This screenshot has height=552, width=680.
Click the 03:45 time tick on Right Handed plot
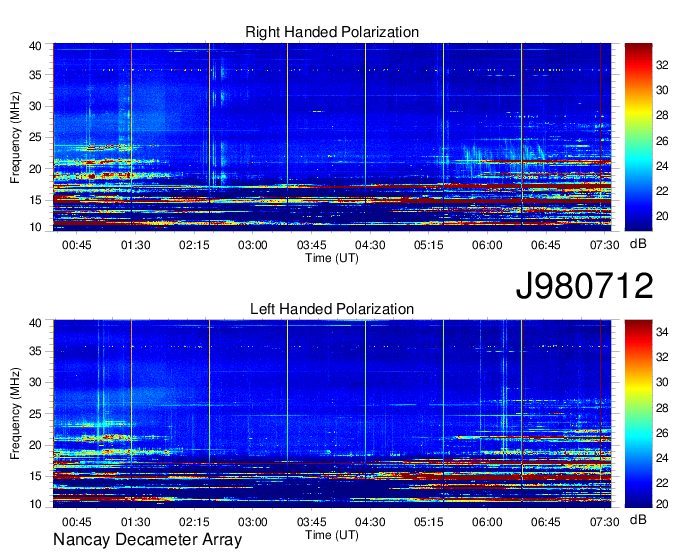pos(311,245)
